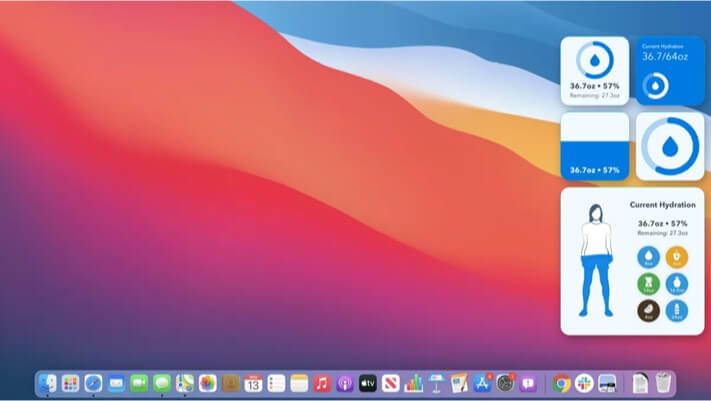Click the water-level fill widget showing 36.7oz
711x401 pixels.
coord(594,146)
